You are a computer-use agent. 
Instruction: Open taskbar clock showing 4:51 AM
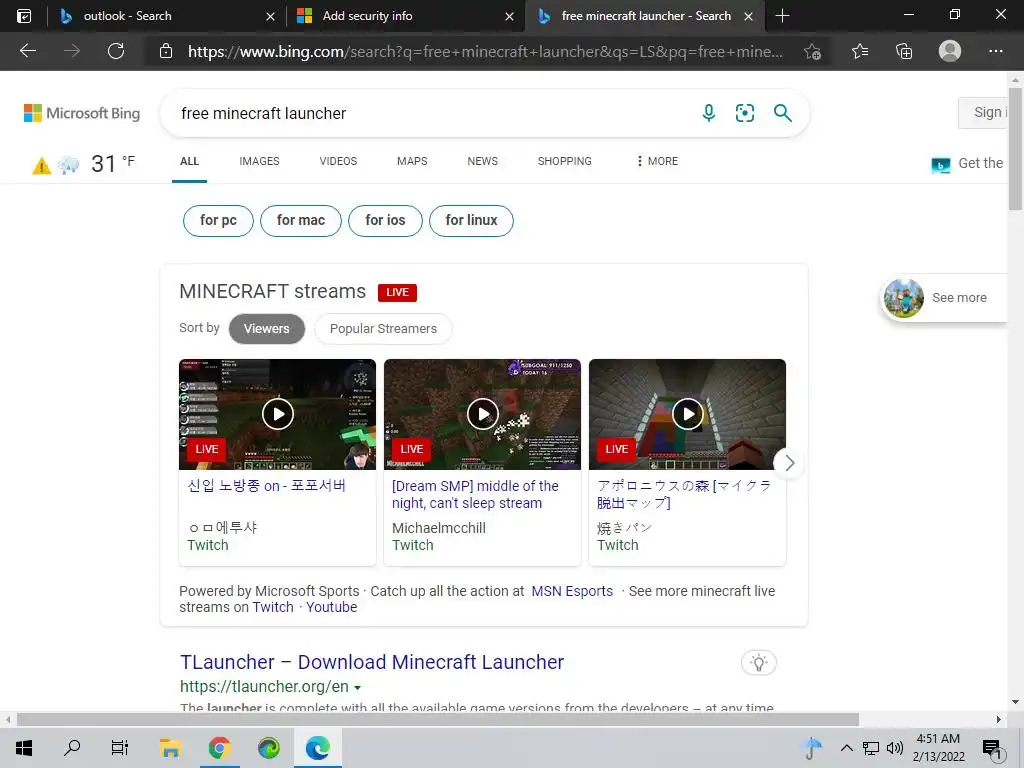click(938, 748)
